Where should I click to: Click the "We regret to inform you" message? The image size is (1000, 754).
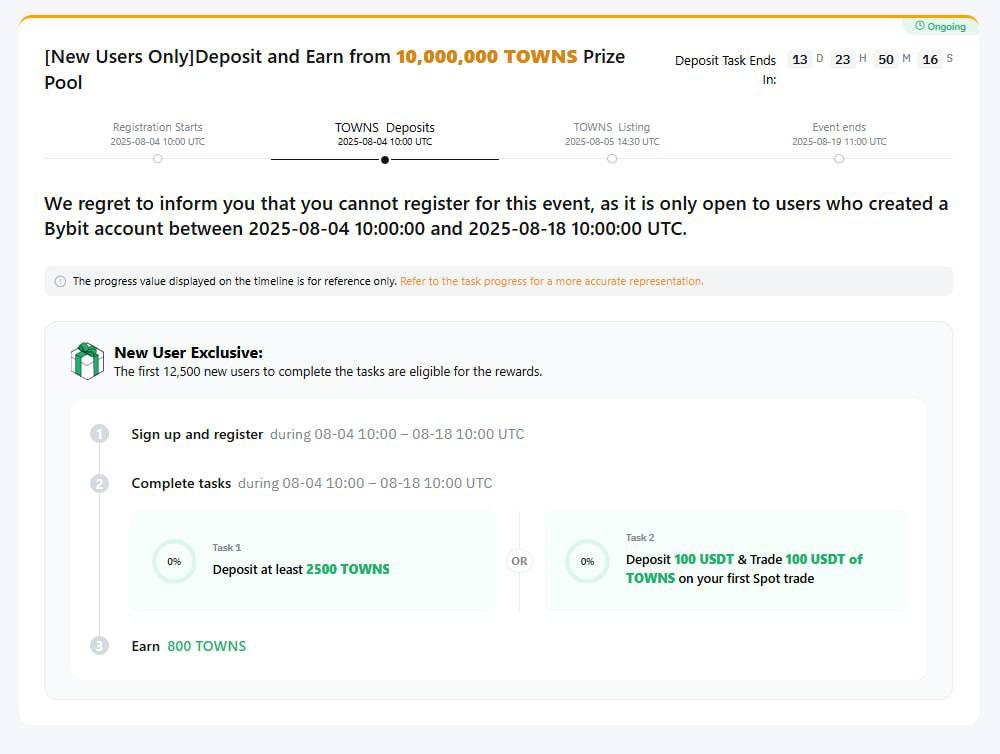click(496, 216)
